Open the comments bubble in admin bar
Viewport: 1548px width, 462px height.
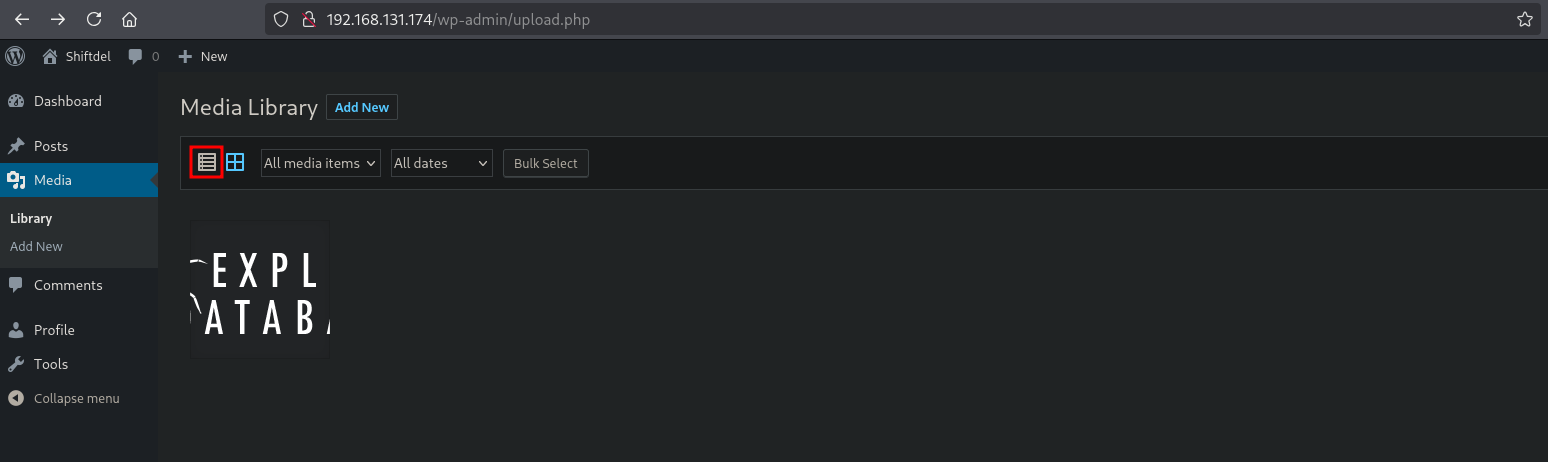coord(142,56)
